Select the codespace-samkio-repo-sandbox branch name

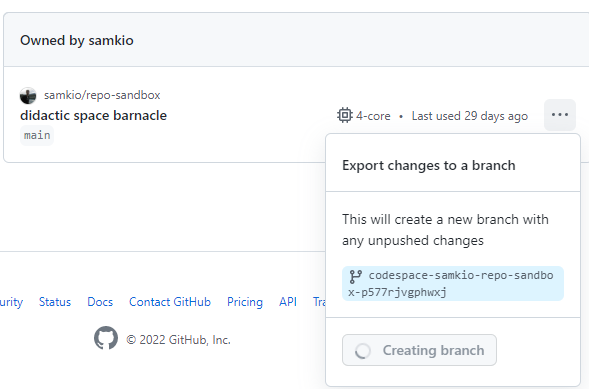(x=453, y=283)
